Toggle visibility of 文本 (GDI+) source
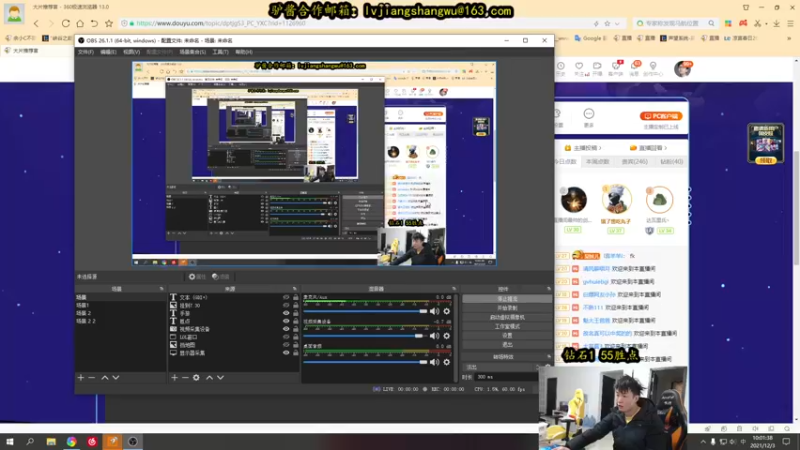 point(286,297)
